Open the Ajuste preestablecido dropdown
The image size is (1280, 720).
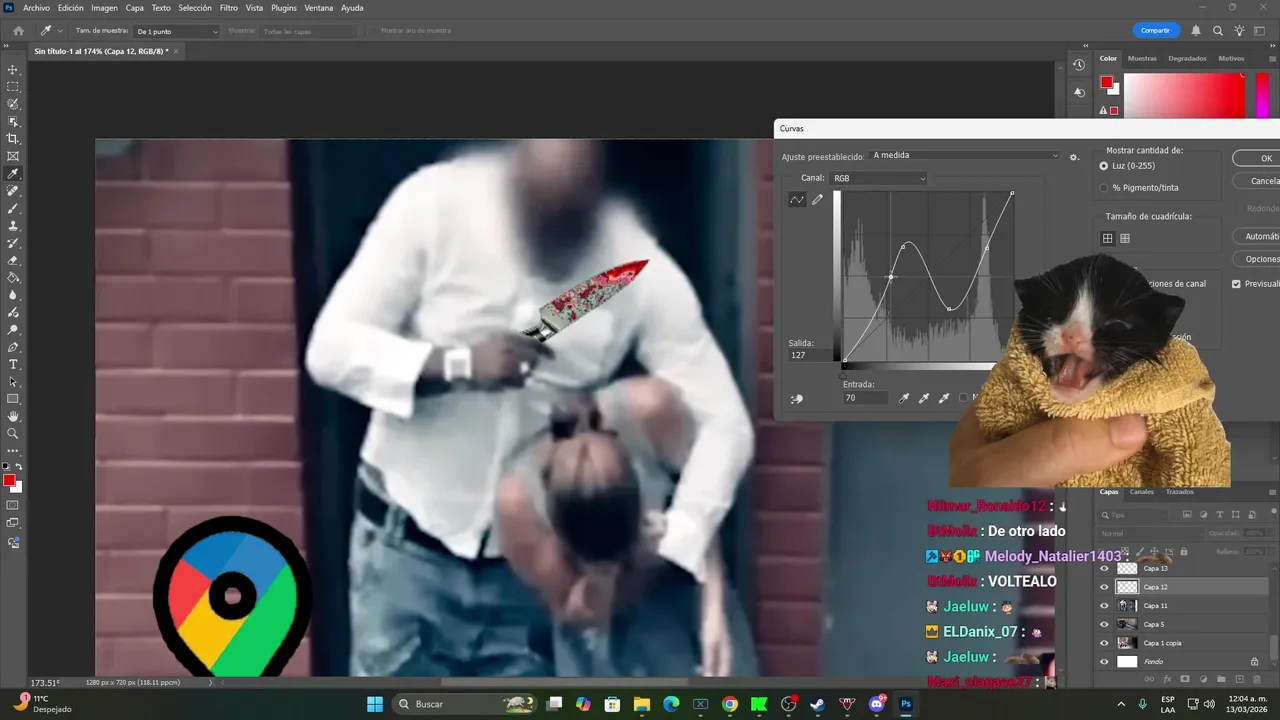point(964,156)
